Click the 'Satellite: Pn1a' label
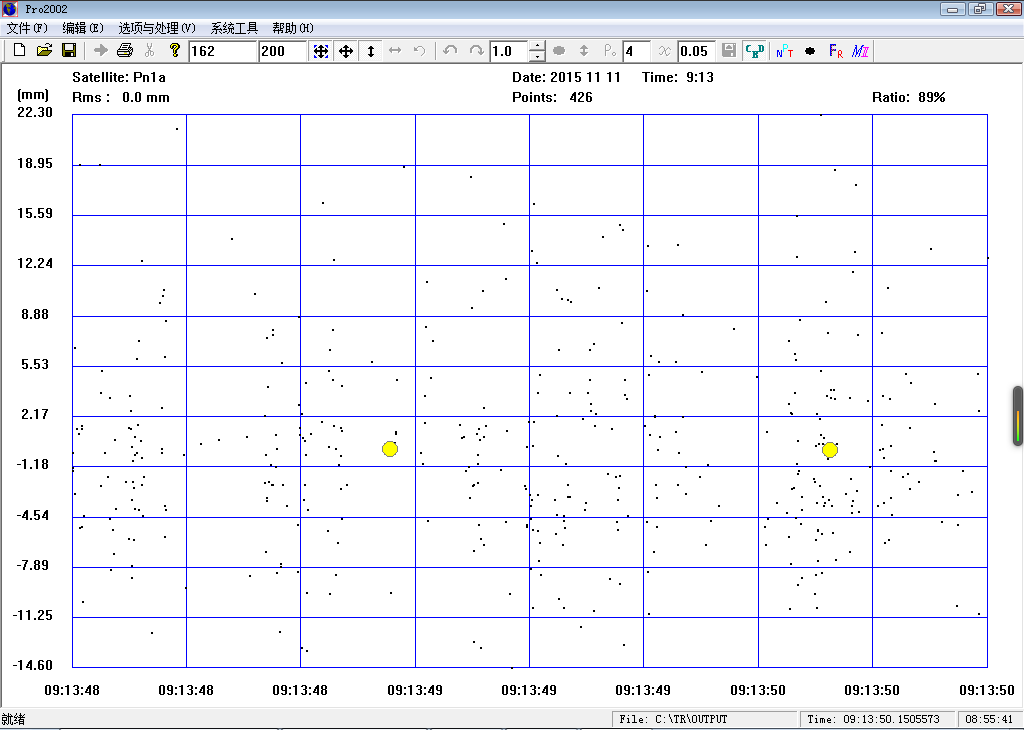Screen dimensions: 1024x730 pyautogui.click(x=119, y=77)
